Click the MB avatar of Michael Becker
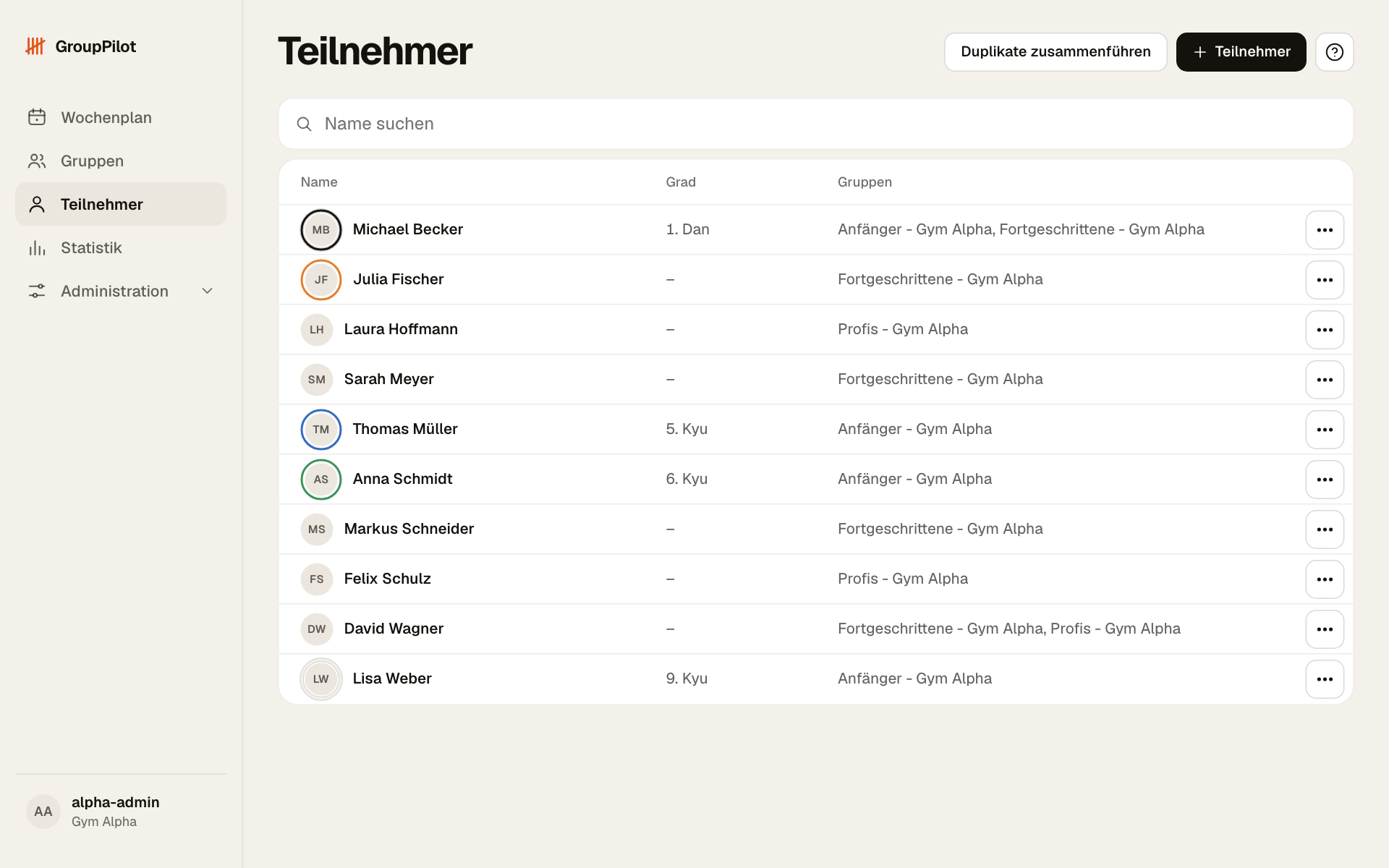The image size is (1389, 868). (x=321, y=230)
